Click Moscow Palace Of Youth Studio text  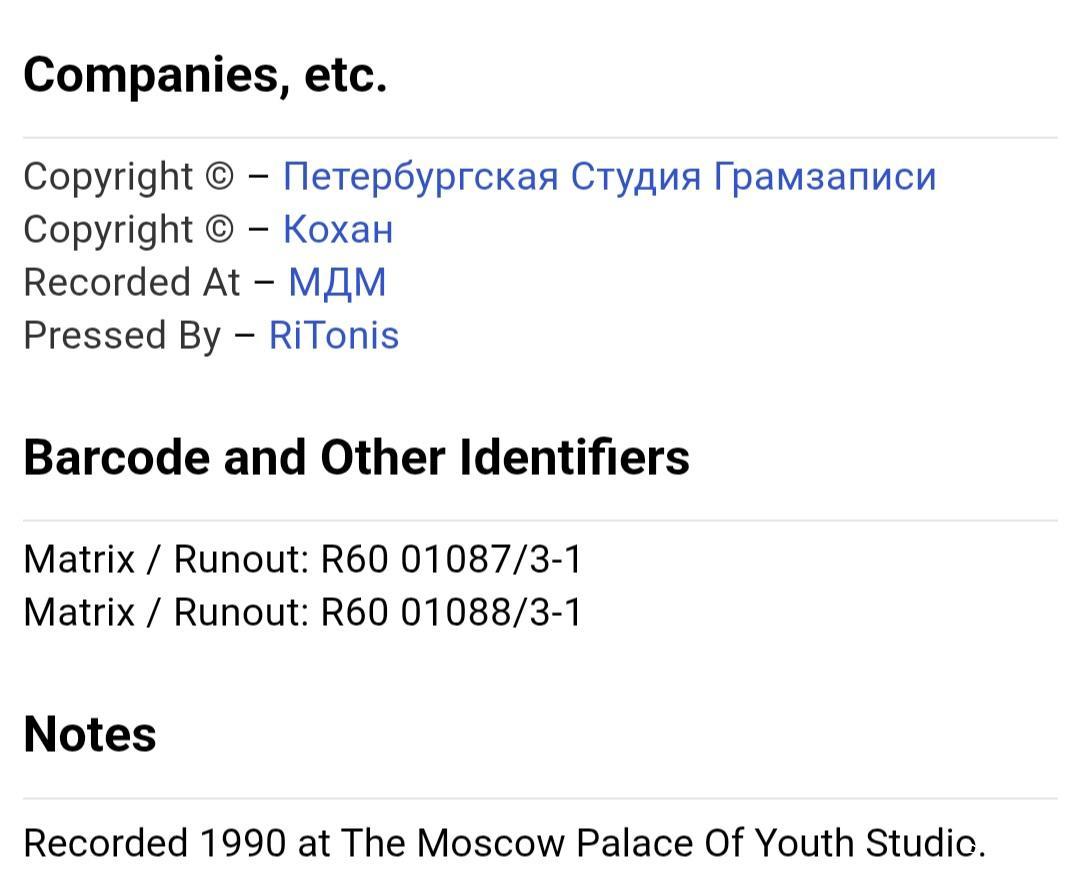[701, 842]
